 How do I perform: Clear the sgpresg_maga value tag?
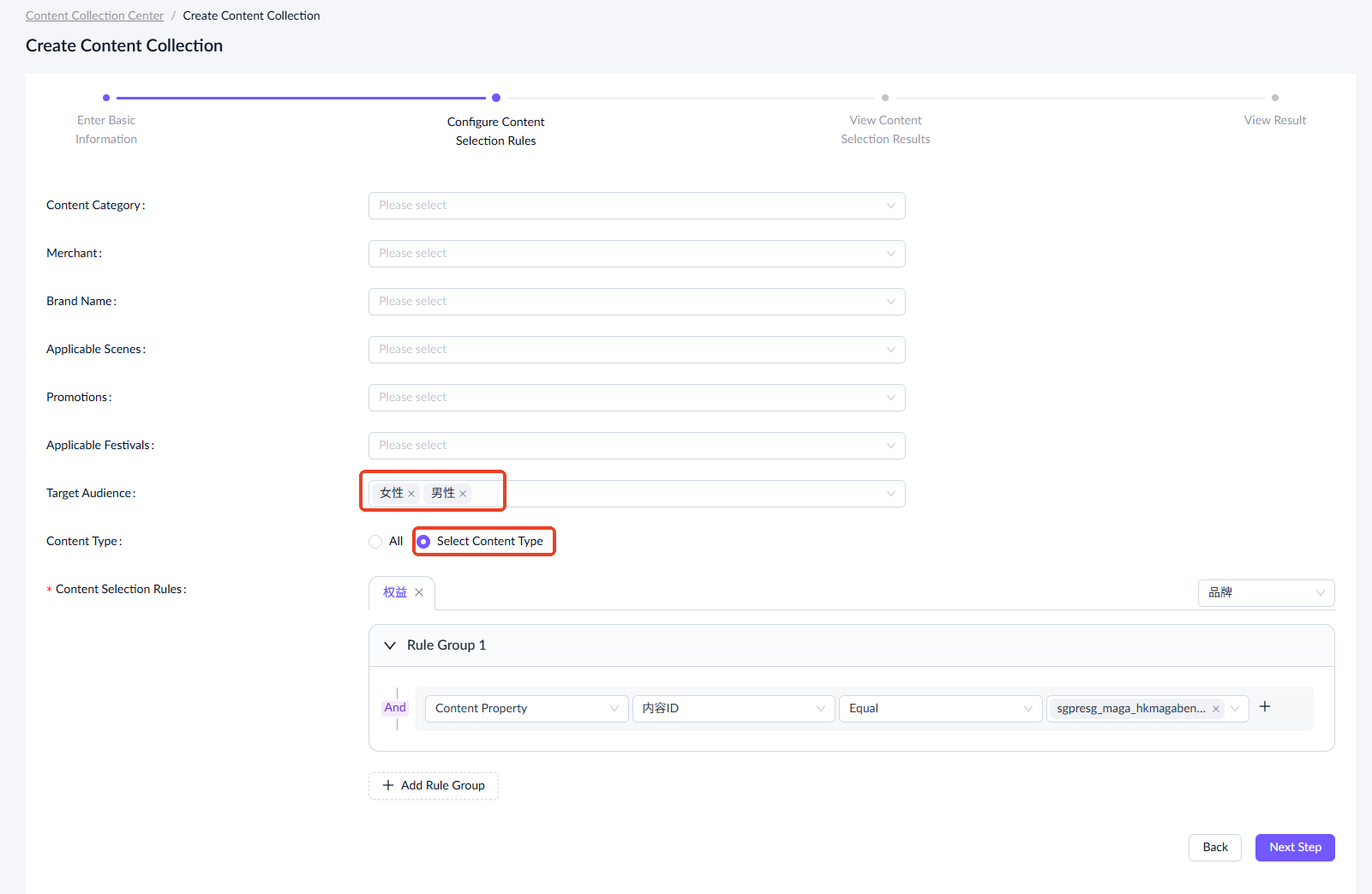tap(1215, 709)
